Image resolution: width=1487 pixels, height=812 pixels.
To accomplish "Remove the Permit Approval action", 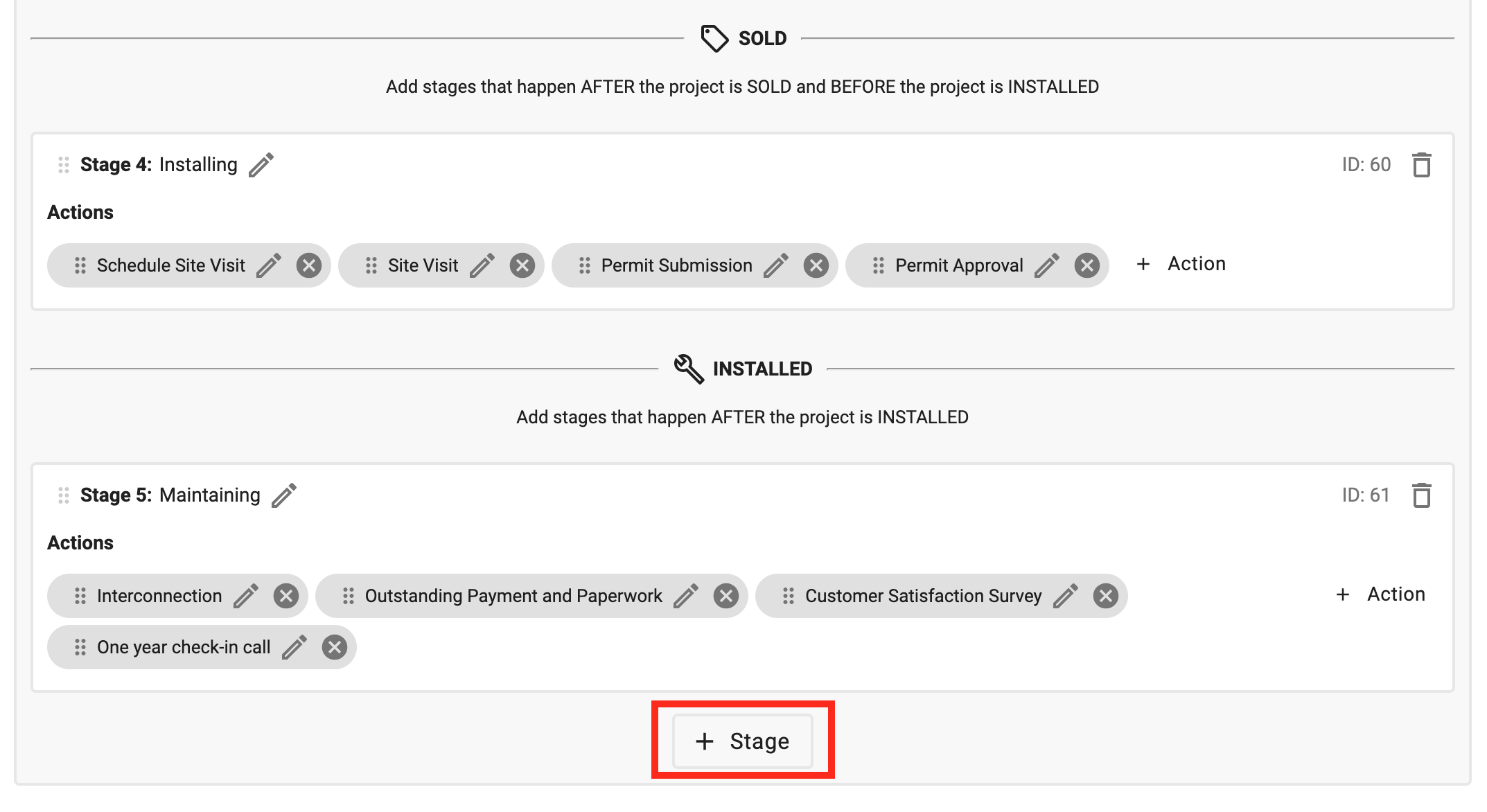I will (x=1087, y=265).
